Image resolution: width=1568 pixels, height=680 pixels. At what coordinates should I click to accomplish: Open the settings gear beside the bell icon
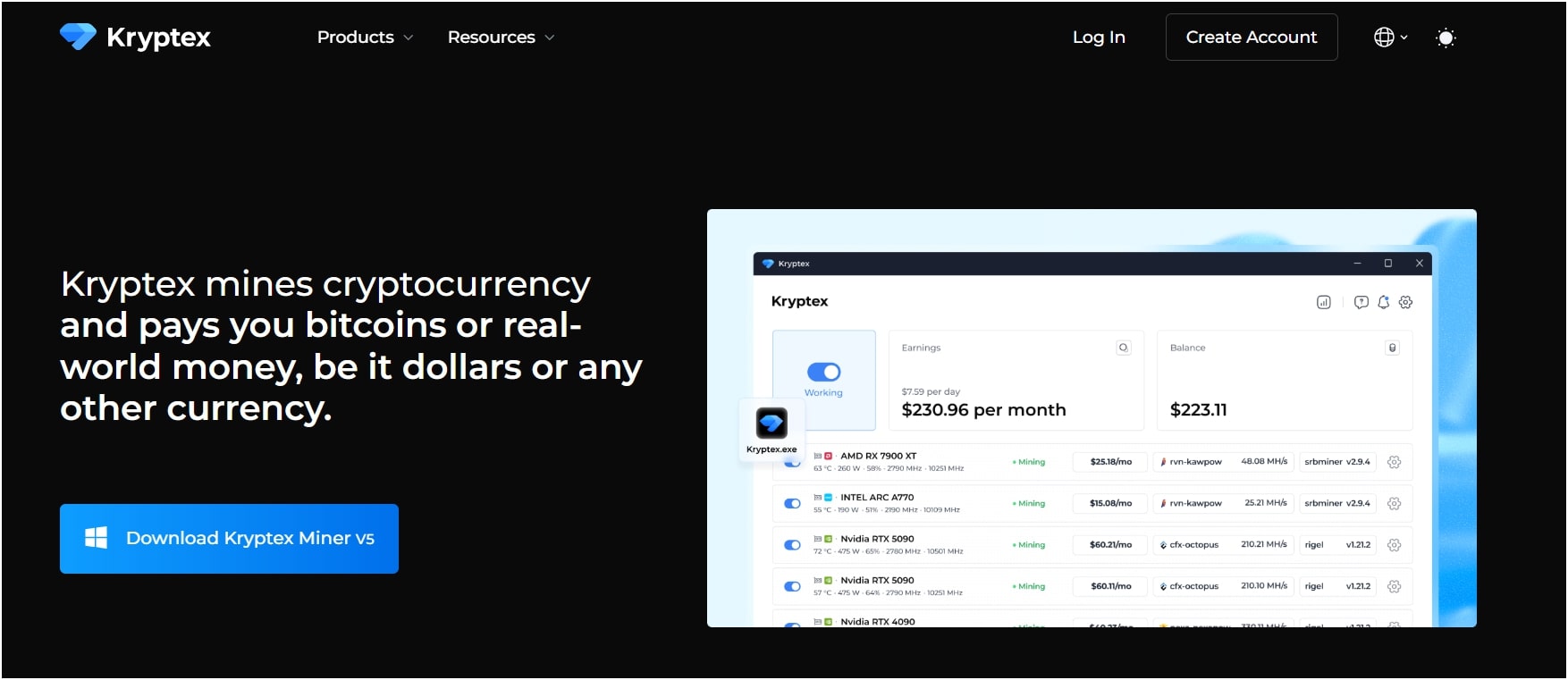pos(1405,302)
